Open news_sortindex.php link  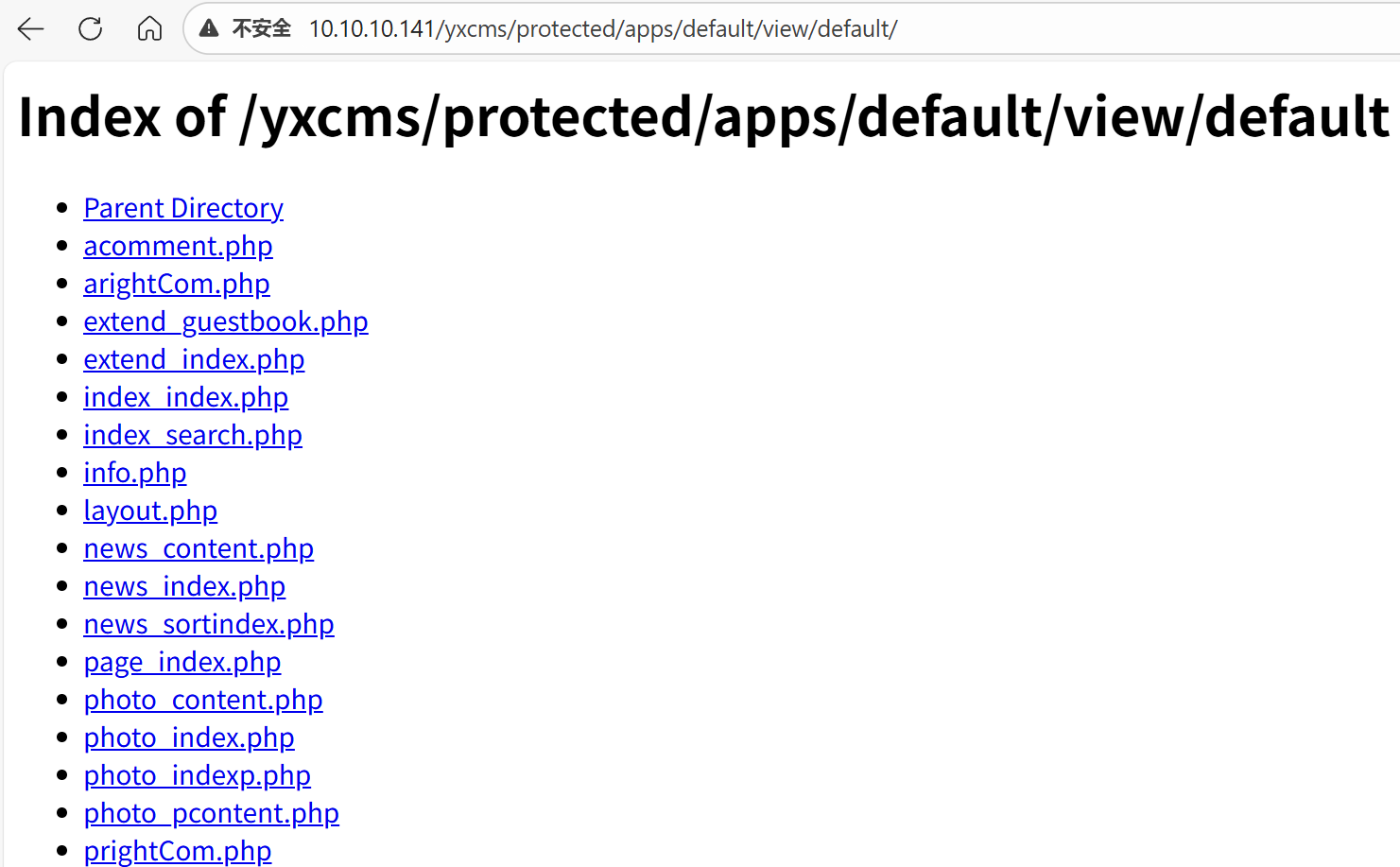click(208, 624)
